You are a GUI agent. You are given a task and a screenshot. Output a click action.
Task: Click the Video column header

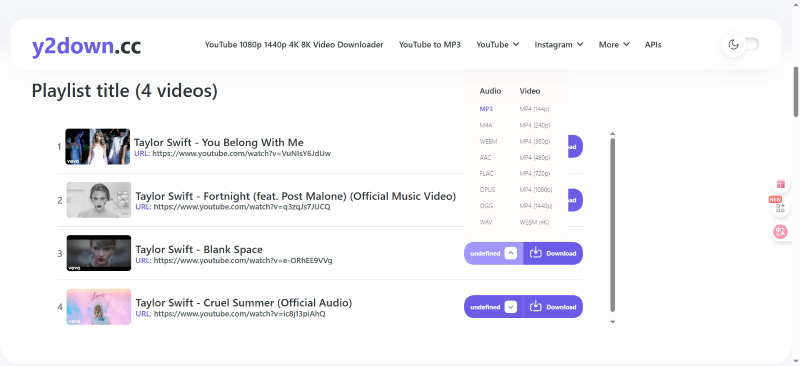tap(530, 91)
